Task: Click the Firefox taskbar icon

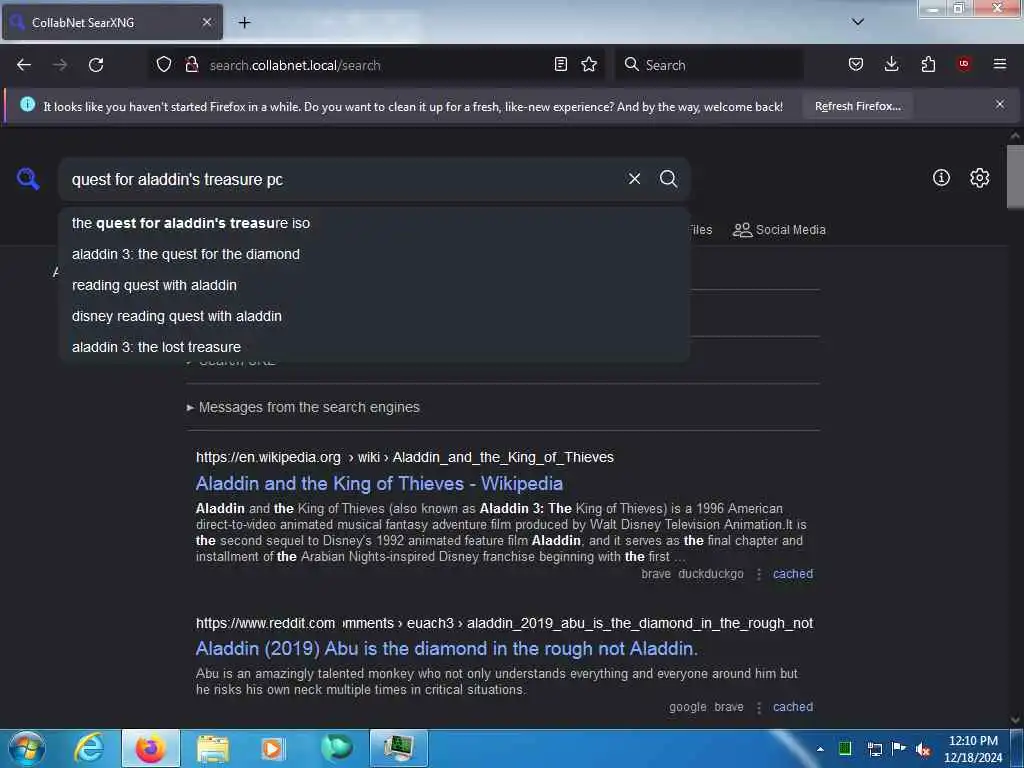Action: 150,748
